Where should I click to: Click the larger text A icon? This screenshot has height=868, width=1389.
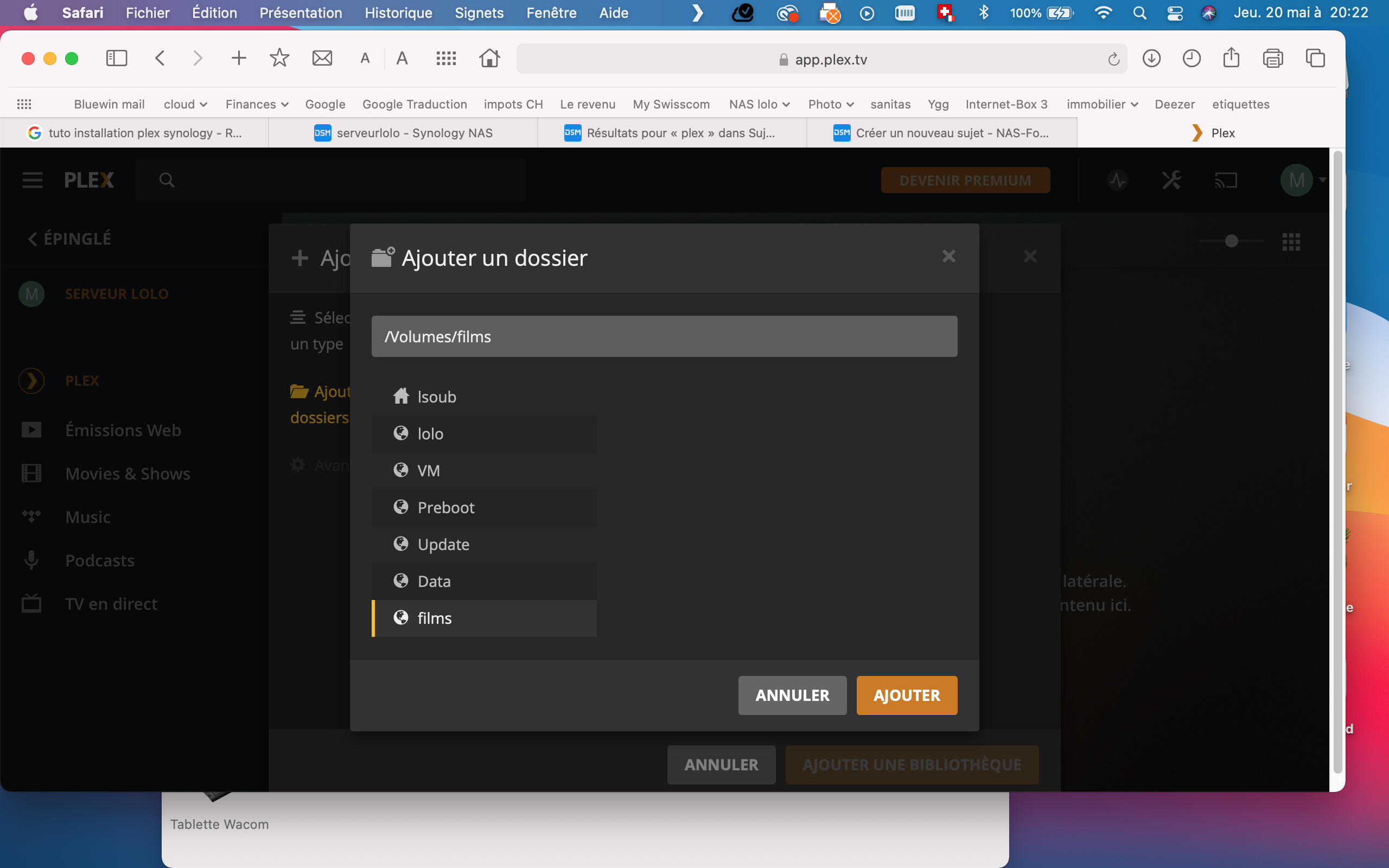(x=402, y=59)
